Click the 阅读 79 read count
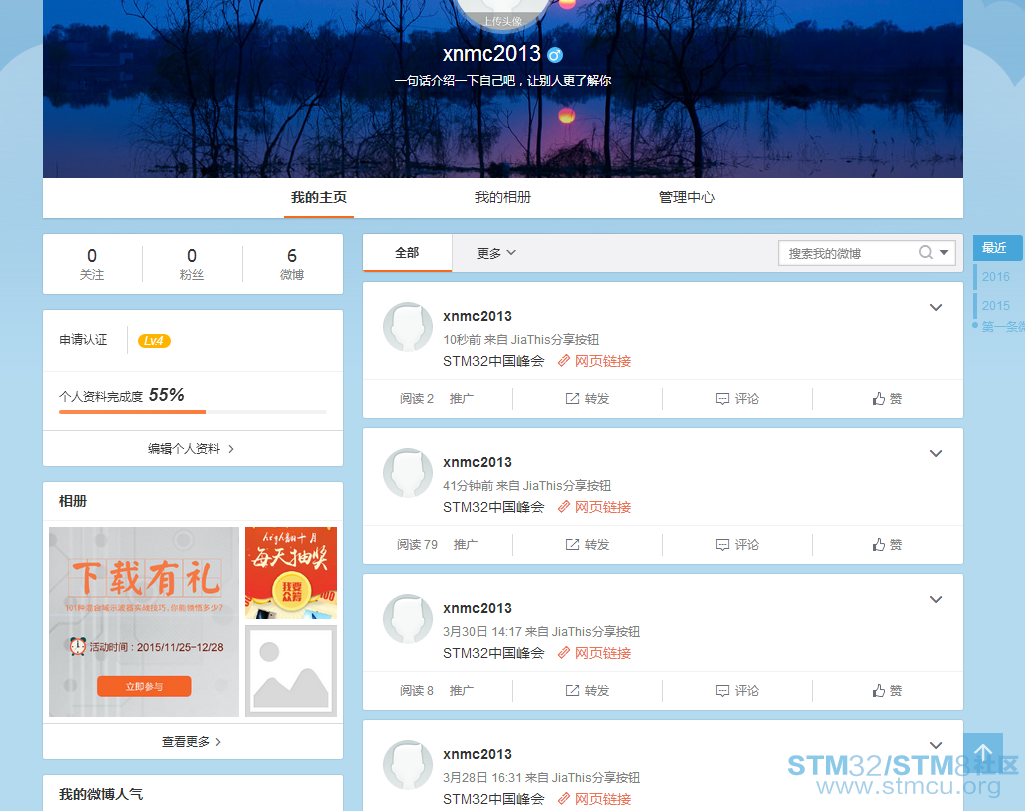 (417, 544)
